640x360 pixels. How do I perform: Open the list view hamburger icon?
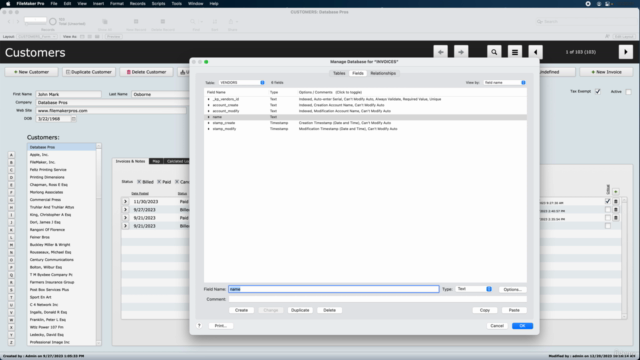coord(515,52)
